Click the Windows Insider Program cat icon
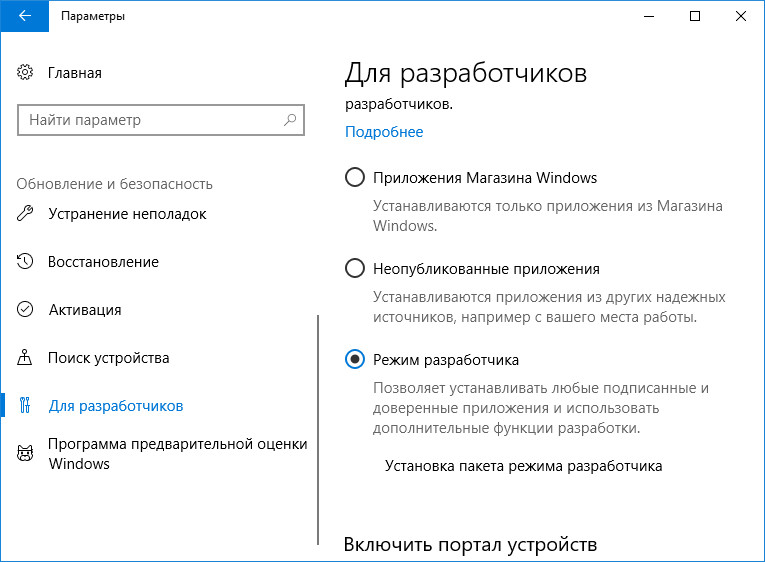765x562 pixels. pos(25,454)
